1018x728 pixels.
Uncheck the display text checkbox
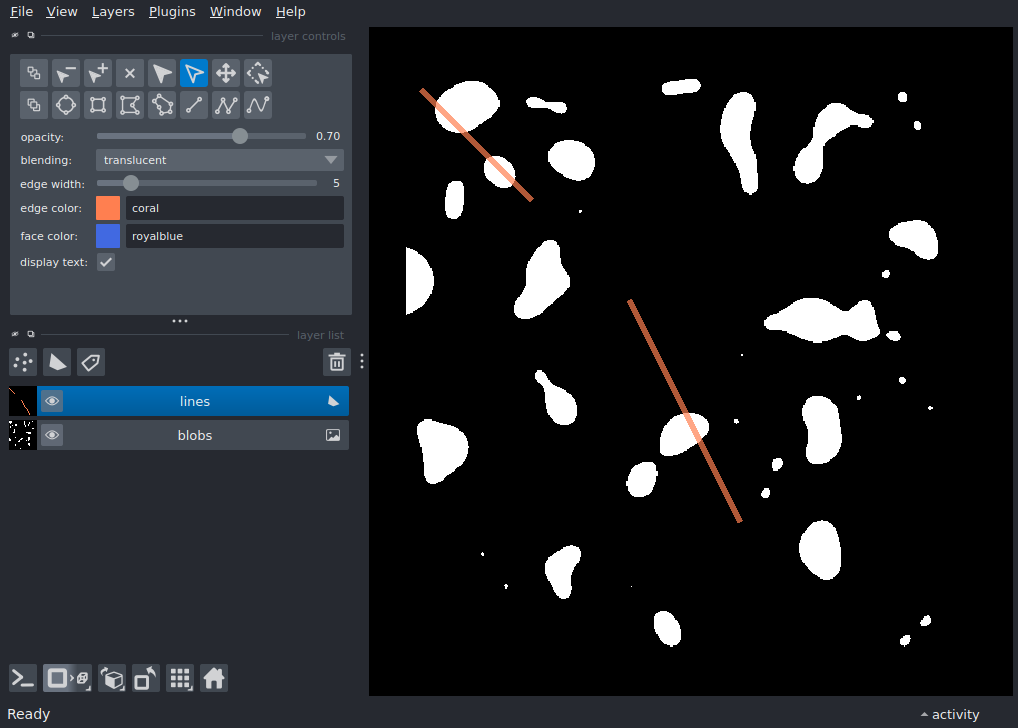pos(106,261)
